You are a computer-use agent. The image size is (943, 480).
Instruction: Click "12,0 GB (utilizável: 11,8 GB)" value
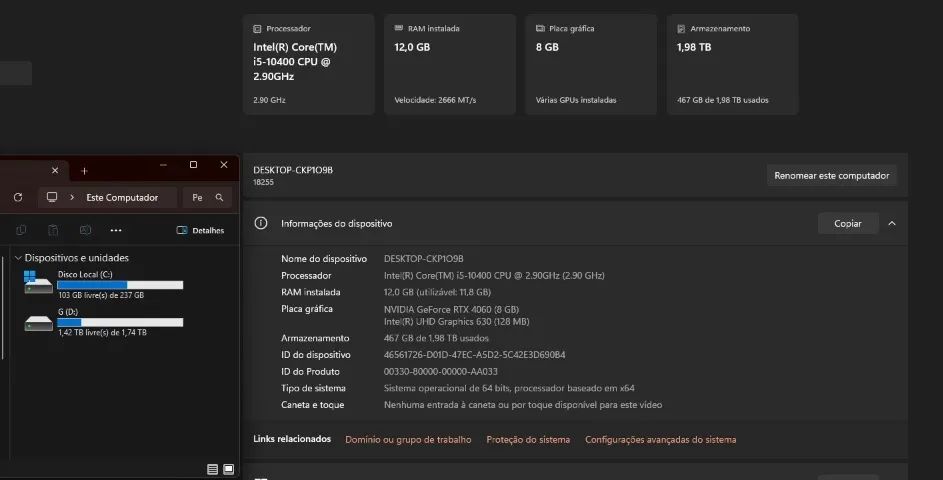click(438, 292)
